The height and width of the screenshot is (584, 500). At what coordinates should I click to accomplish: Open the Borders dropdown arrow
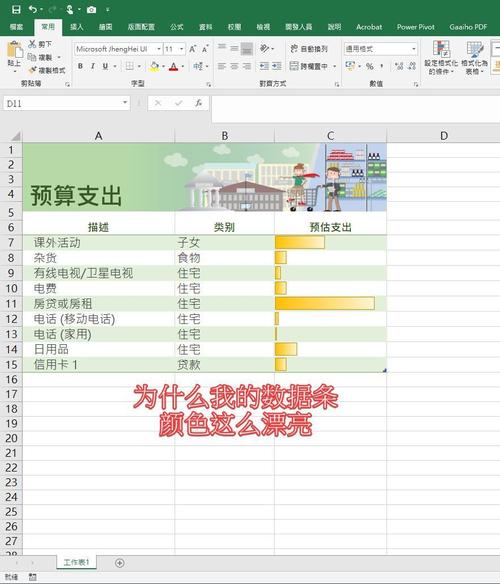[x=139, y=66]
